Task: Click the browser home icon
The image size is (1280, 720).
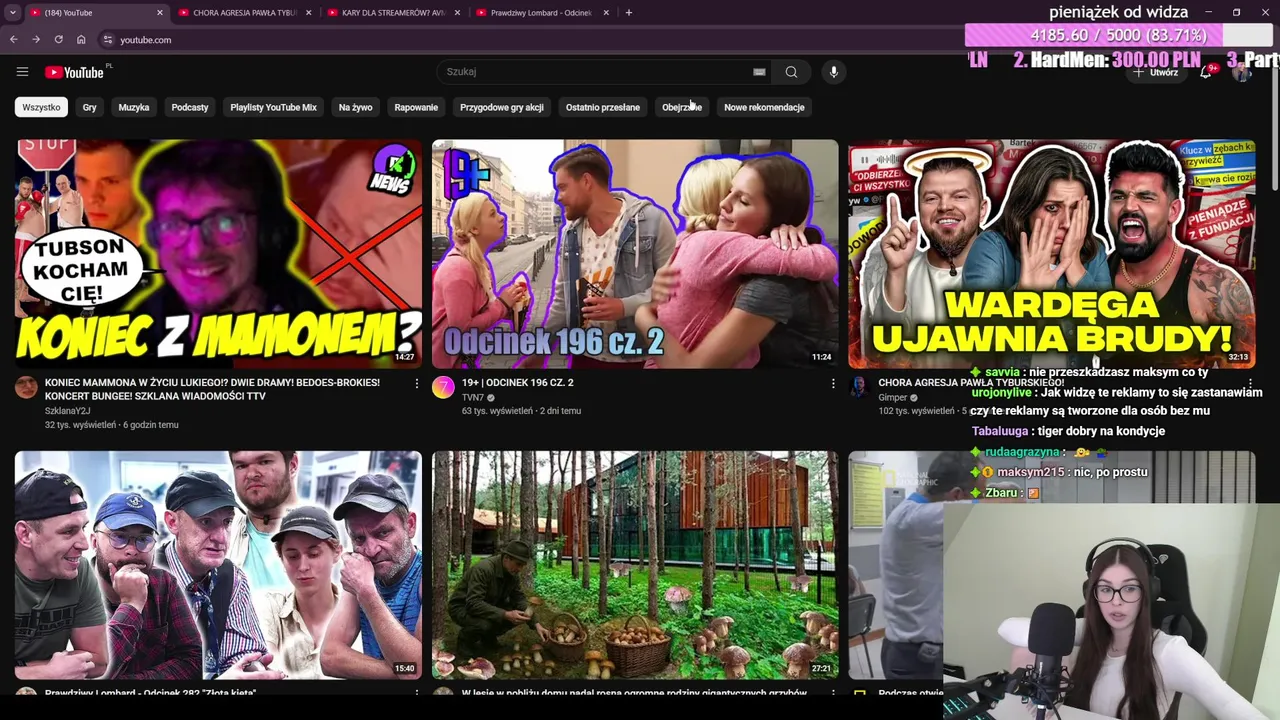Action: click(81, 40)
